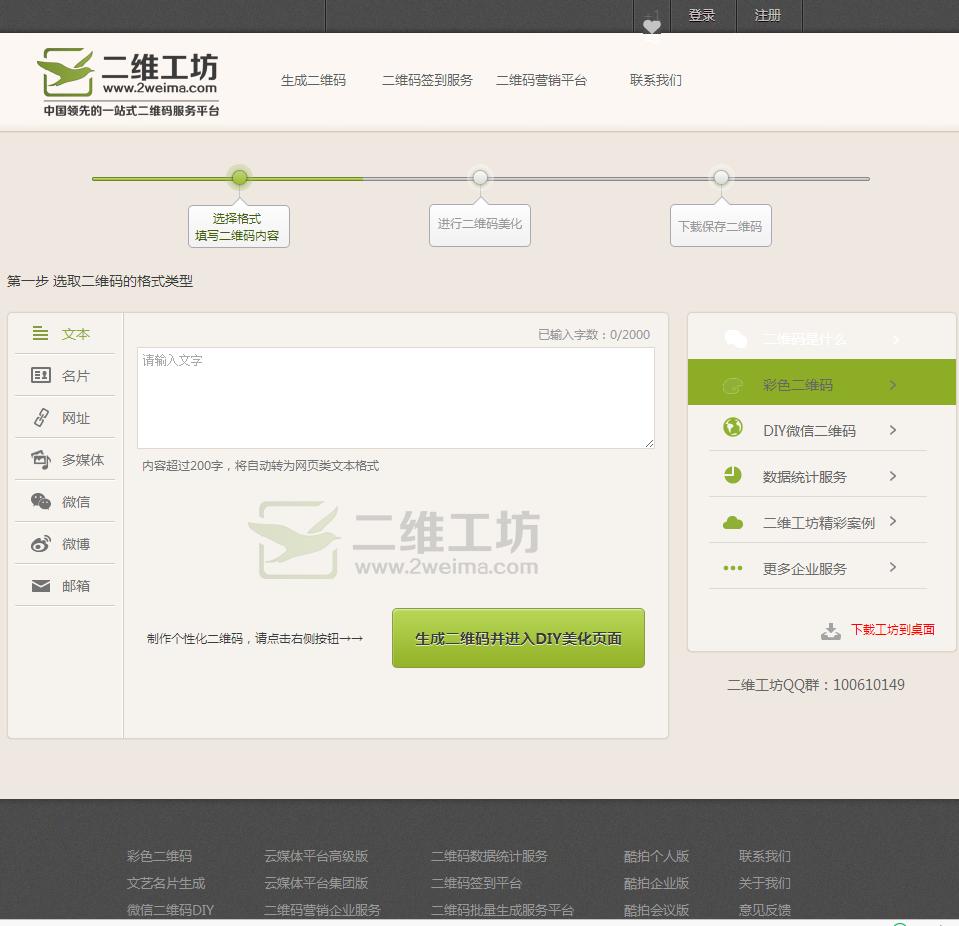Click the download-to-desktop tray icon

click(831, 631)
